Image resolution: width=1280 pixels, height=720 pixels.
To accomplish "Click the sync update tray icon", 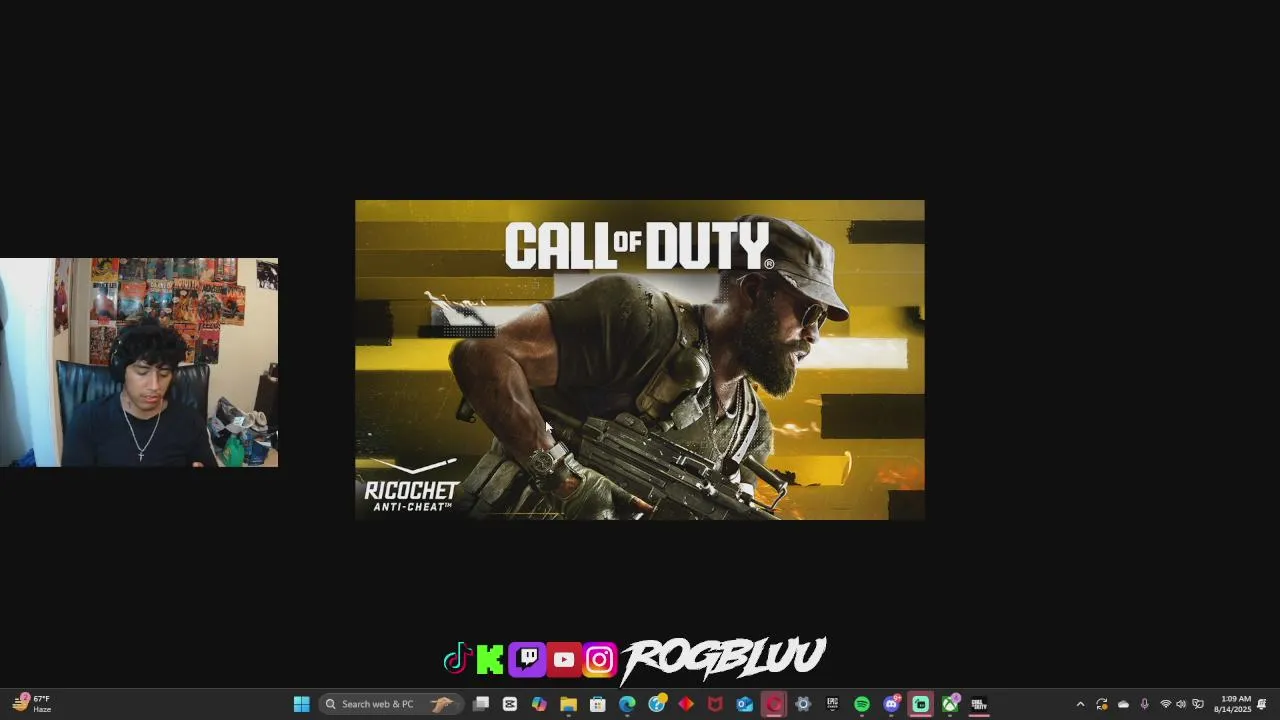I will [1102, 704].
